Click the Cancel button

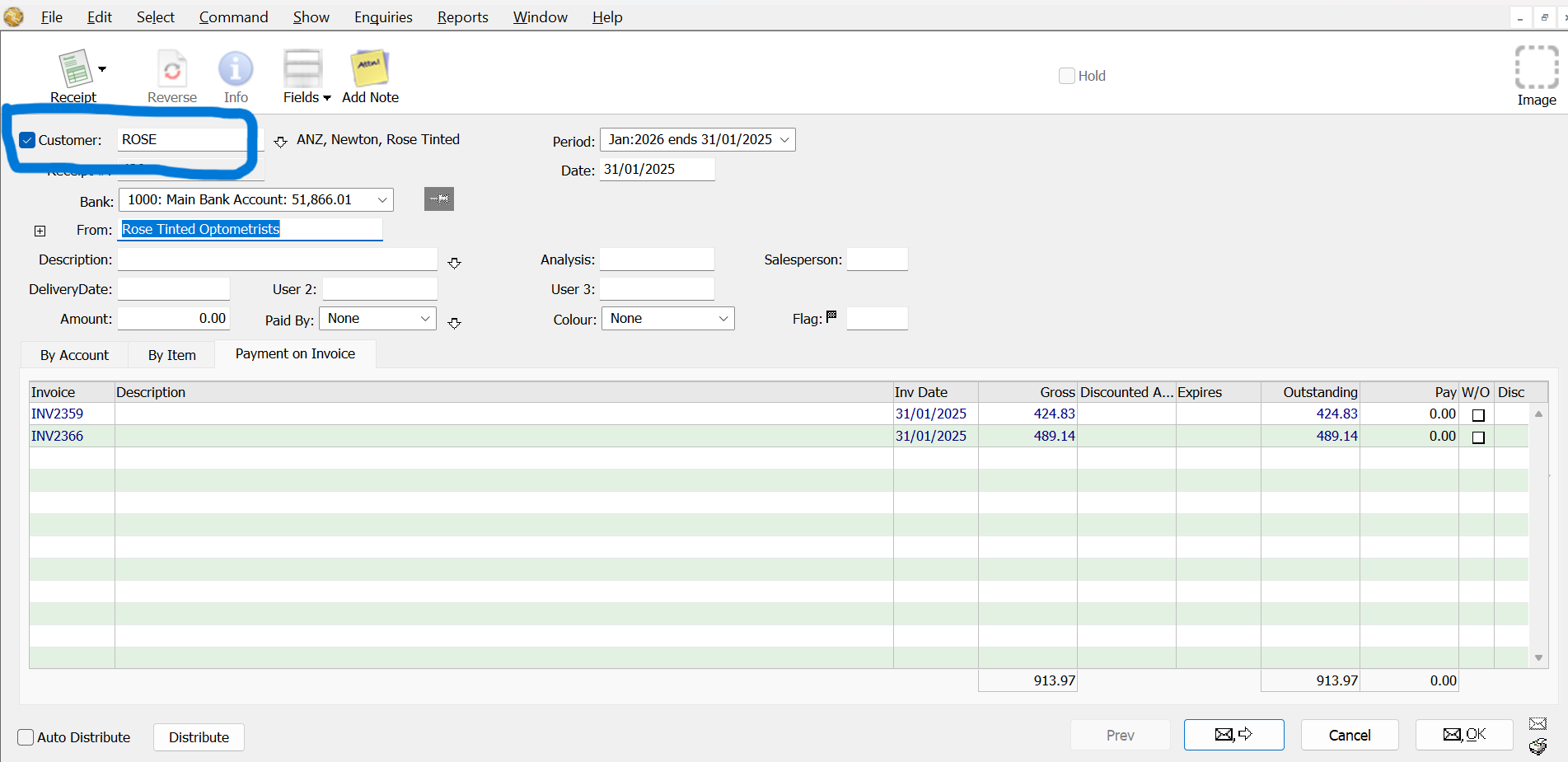click(1350, 735)
